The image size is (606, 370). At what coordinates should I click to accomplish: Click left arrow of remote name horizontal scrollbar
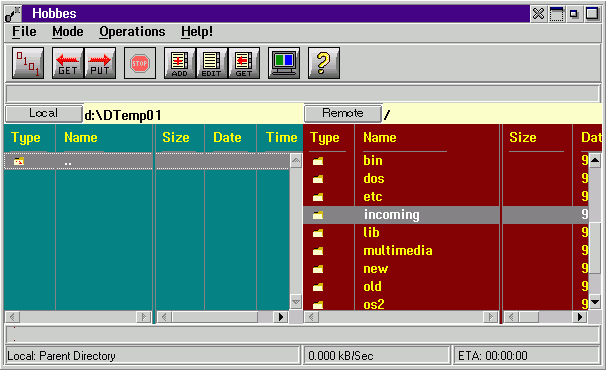[311, 317]
